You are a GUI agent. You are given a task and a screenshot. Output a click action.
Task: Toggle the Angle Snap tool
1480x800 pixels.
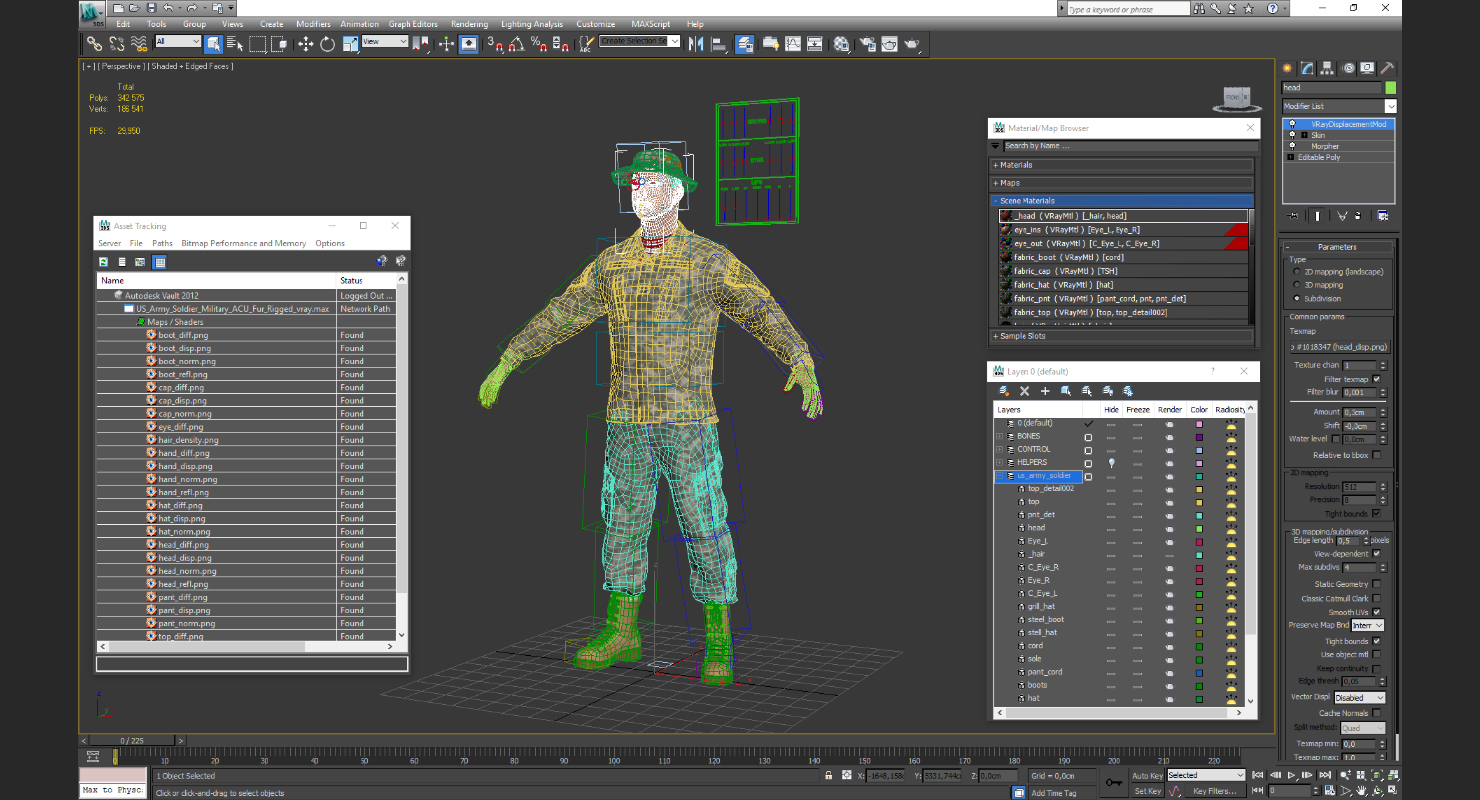(516, 44)
